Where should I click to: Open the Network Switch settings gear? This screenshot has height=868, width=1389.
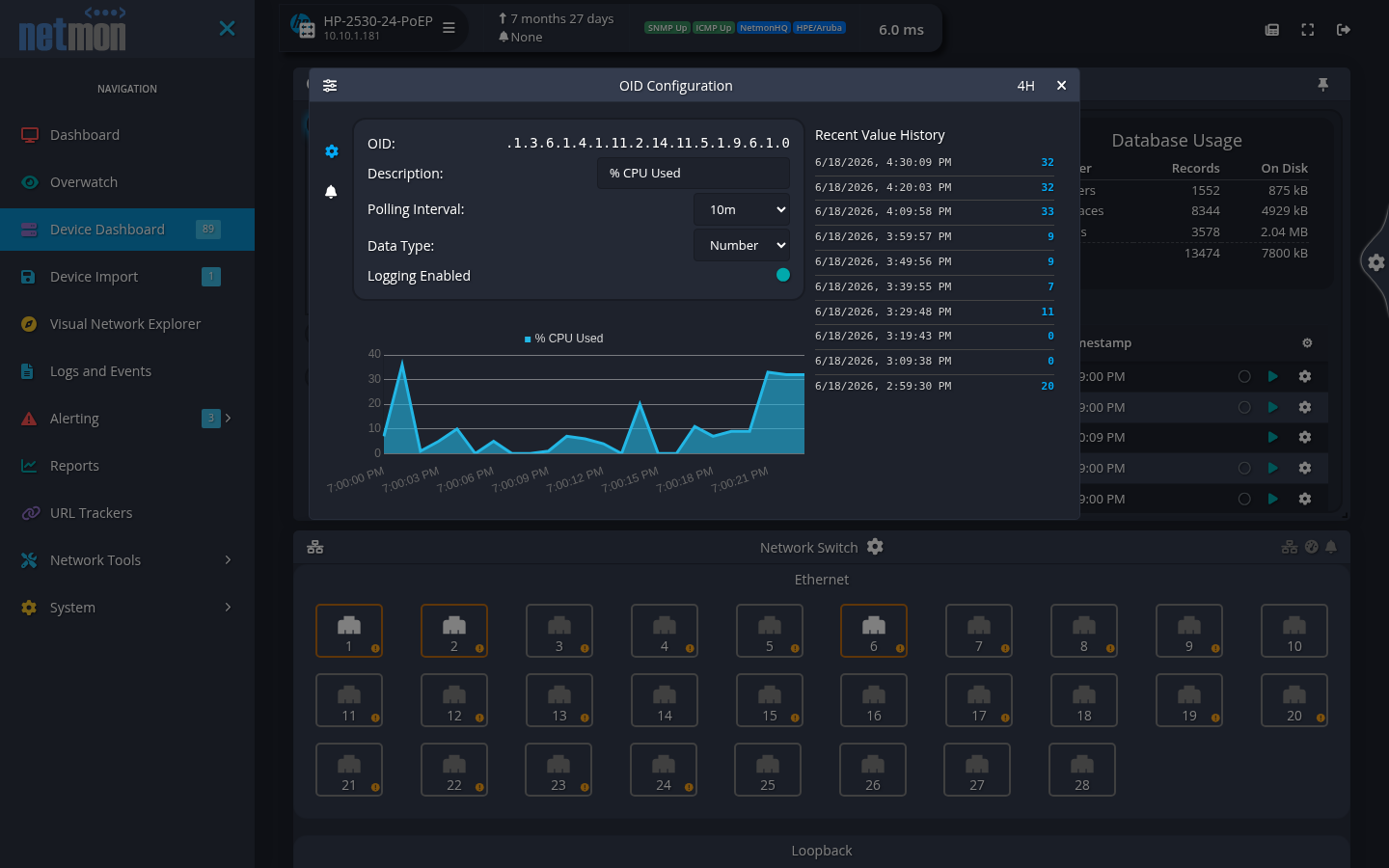click(875, 547)
